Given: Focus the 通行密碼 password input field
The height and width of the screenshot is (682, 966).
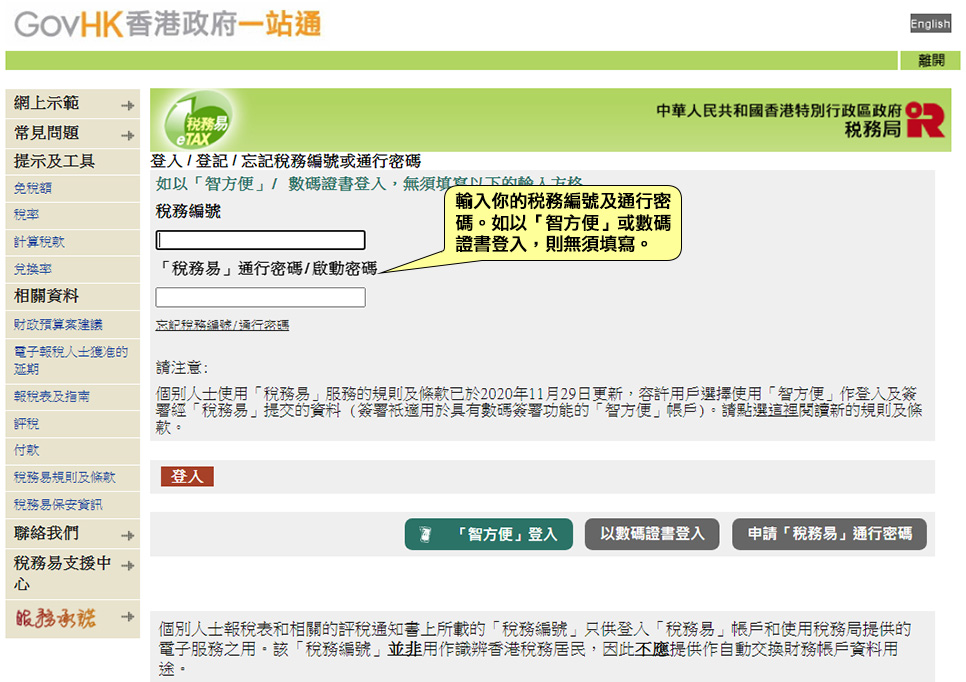Looking at the screenshot, I should (261, 297).
